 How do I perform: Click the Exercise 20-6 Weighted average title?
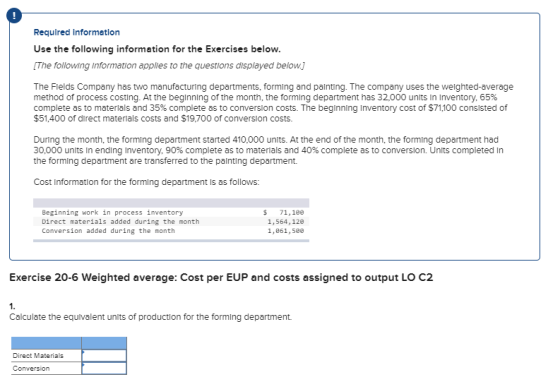pos(221,277)
